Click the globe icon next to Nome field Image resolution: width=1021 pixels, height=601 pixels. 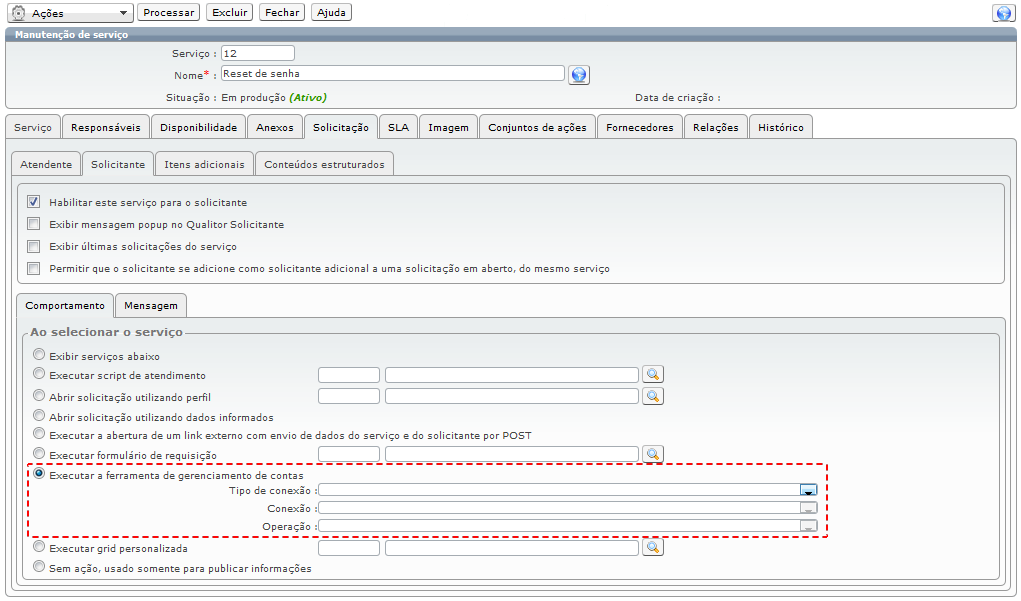pos(578,75)
